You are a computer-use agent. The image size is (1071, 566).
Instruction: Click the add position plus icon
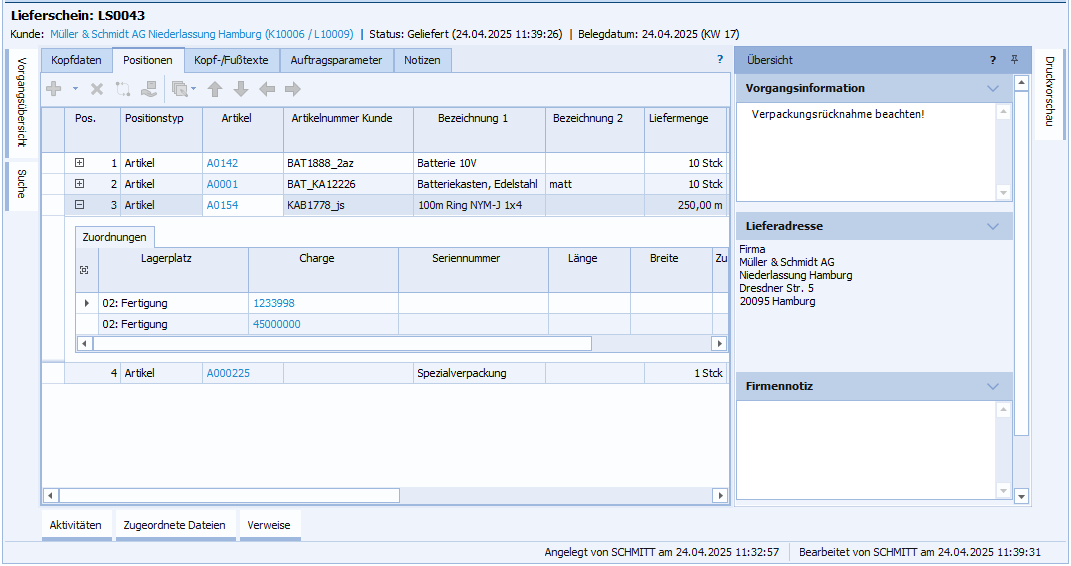(54, 89)
